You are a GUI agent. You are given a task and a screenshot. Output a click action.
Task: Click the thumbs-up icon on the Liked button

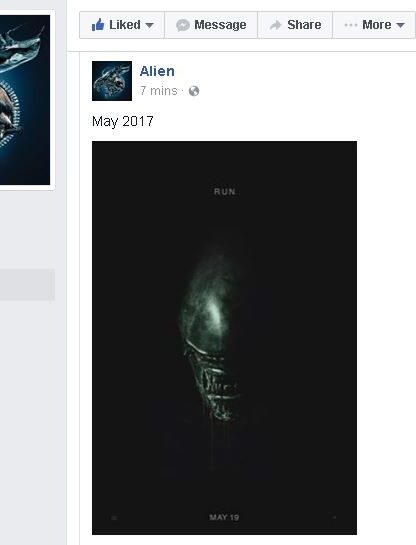coord(98,25)
